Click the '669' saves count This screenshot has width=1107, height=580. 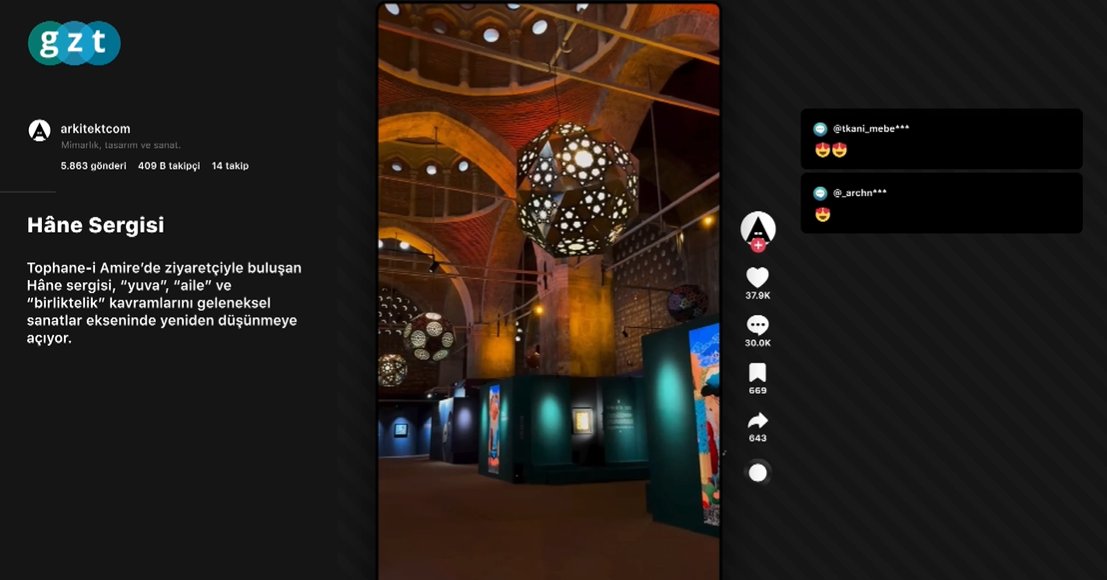(758, 390)
